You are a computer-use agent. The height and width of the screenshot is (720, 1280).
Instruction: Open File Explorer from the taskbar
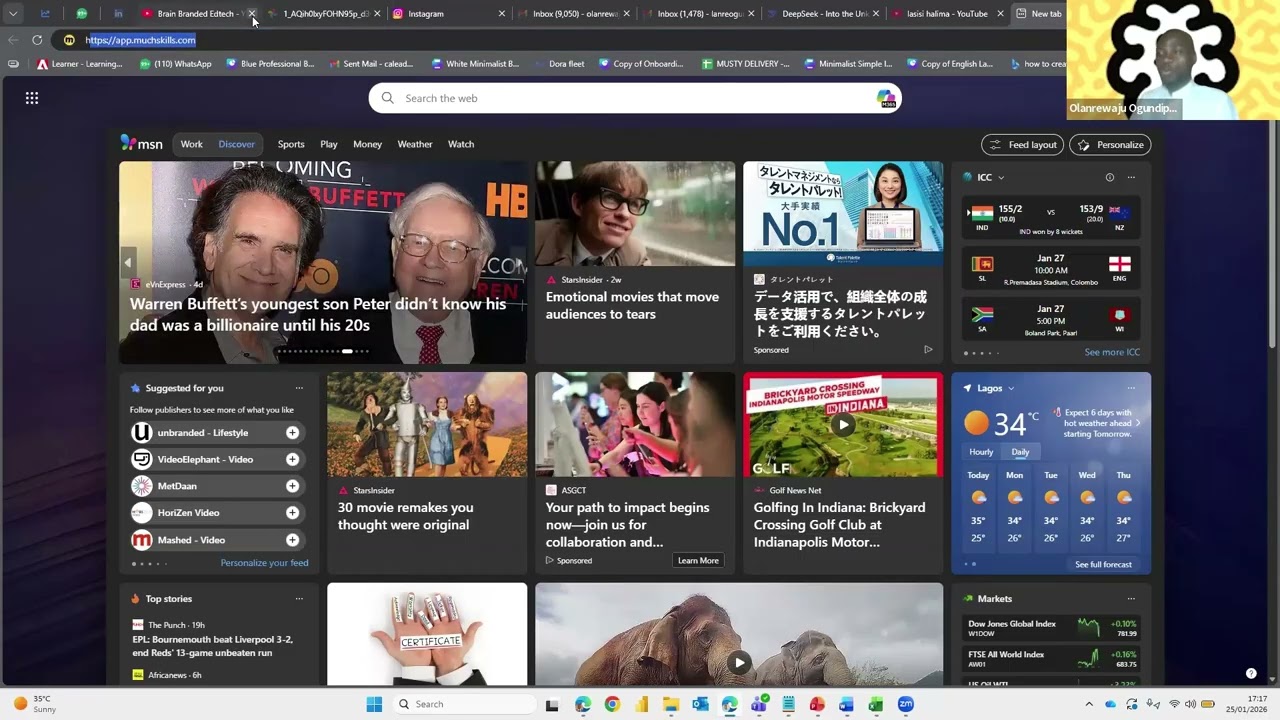tap(671, 704)
